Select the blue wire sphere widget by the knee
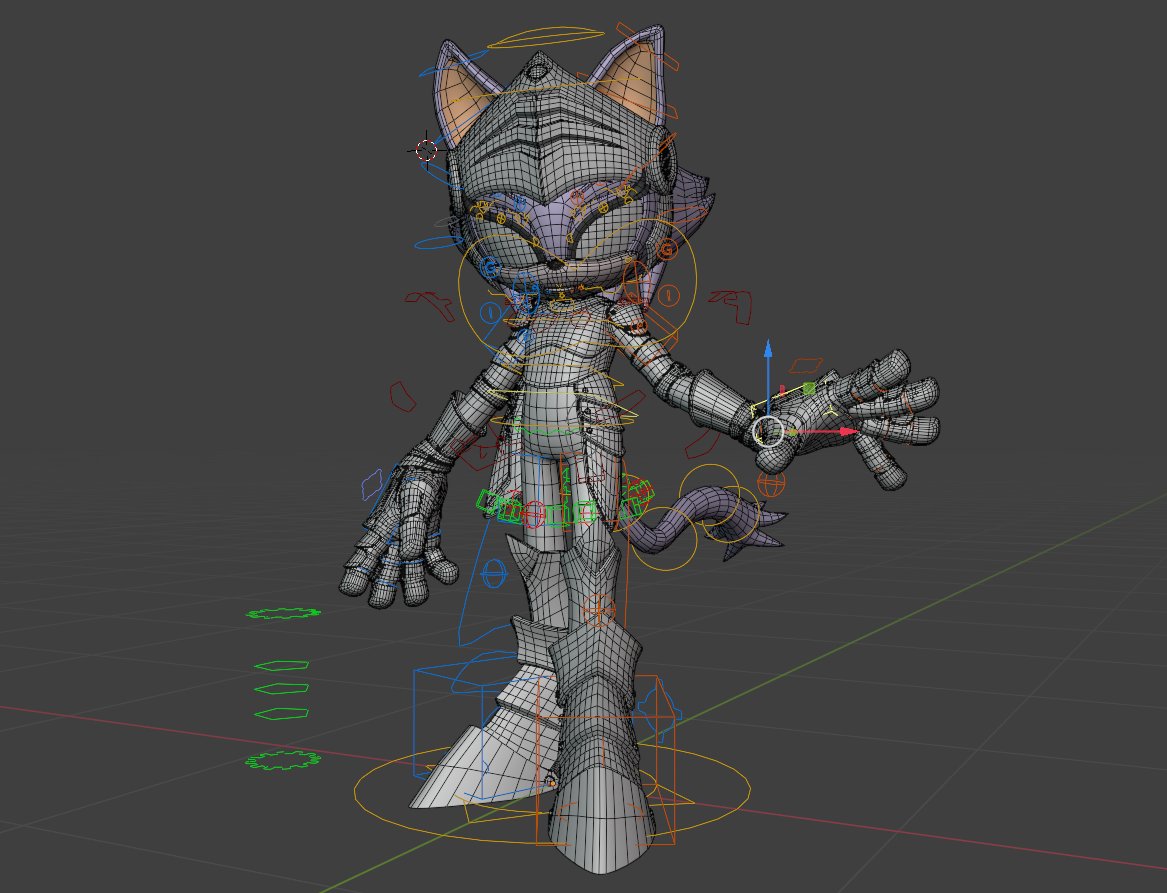1167x893 pixels. tap(493, 574)
